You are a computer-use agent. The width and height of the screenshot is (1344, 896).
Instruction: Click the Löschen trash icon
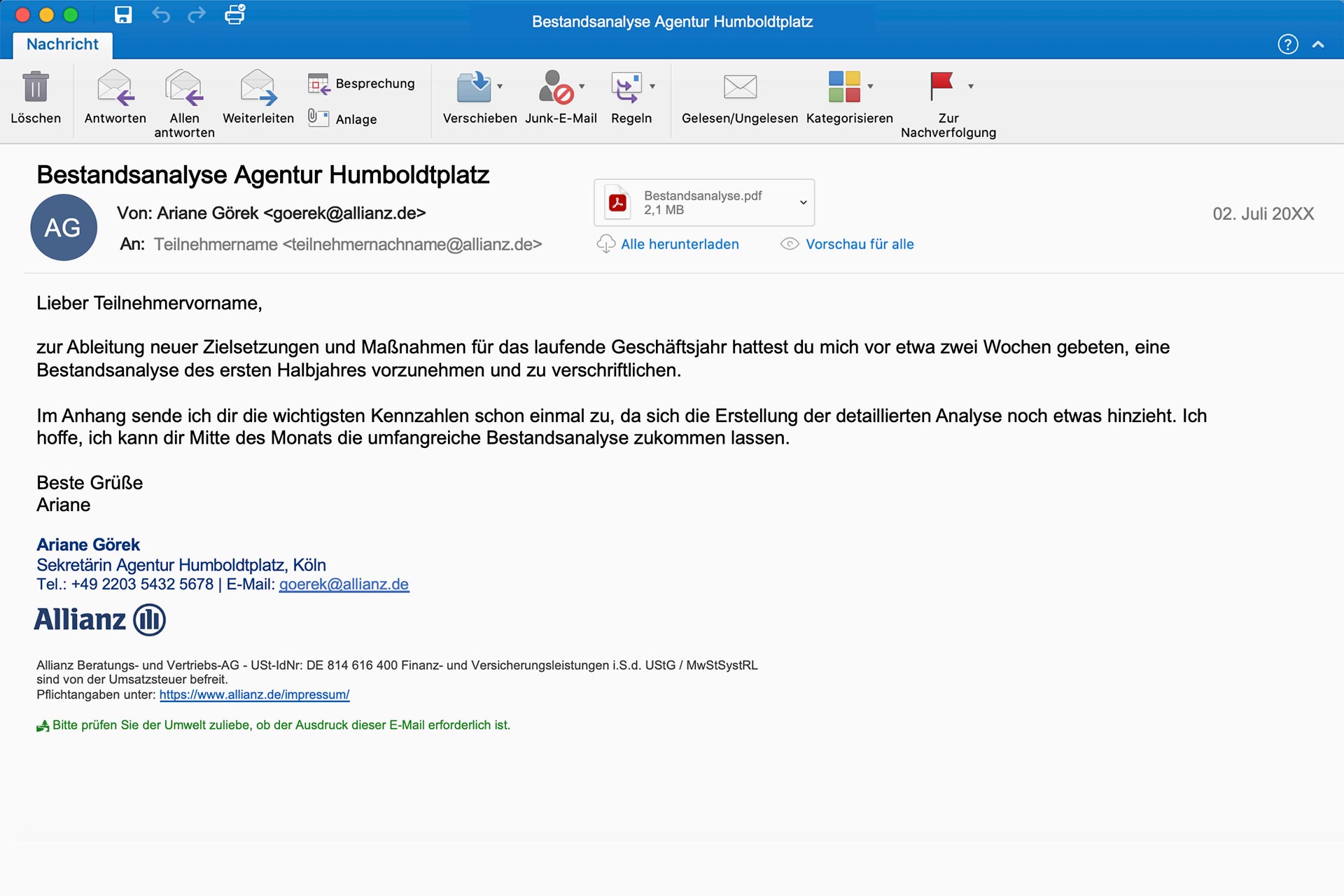36,87
